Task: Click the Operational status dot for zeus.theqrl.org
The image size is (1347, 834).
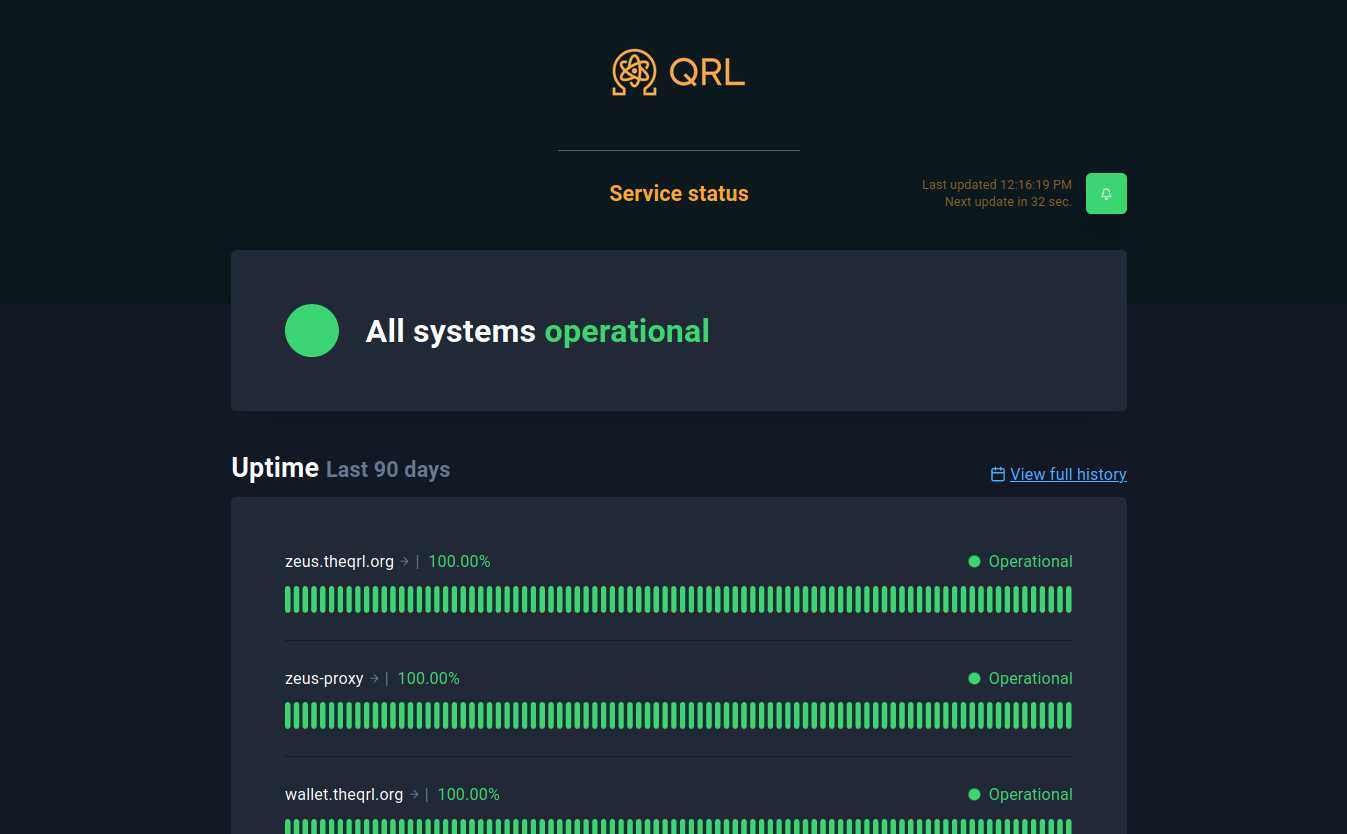Action: coord(974,561)
